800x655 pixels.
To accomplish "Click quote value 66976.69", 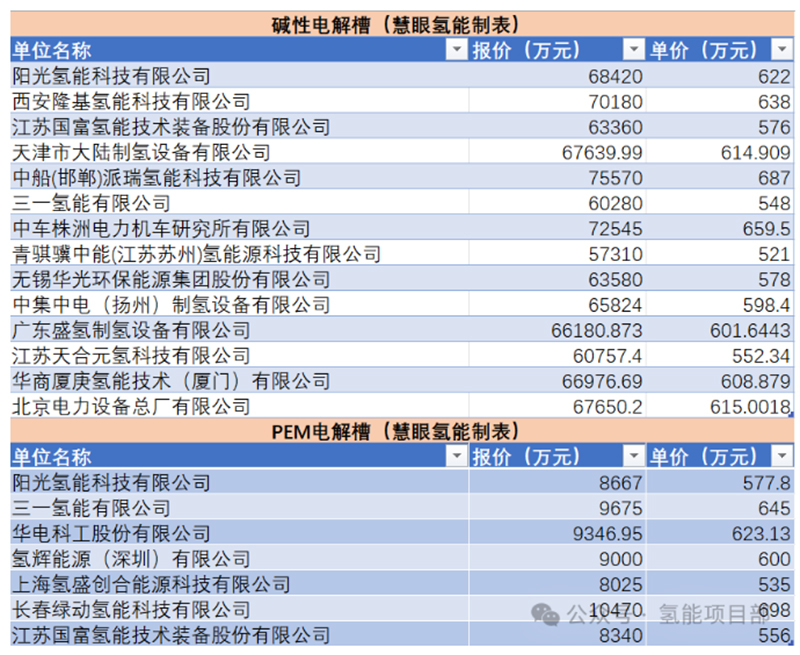I will pos(602,382).
